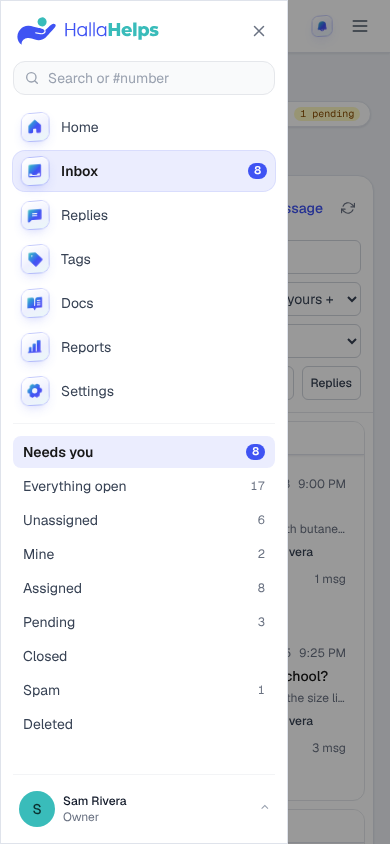Image resolution: width=390 pixels, height=844 pixels.
Task: Click the Unassigned count 6
Action: point(261,520)
